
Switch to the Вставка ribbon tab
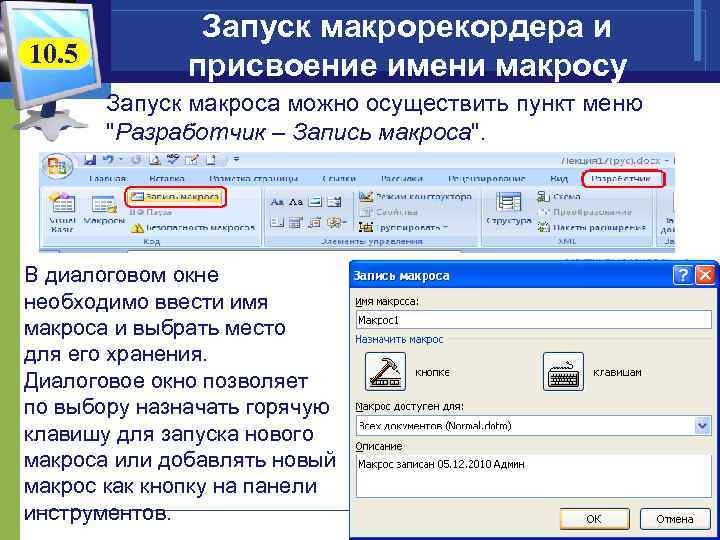pos(167,179)
